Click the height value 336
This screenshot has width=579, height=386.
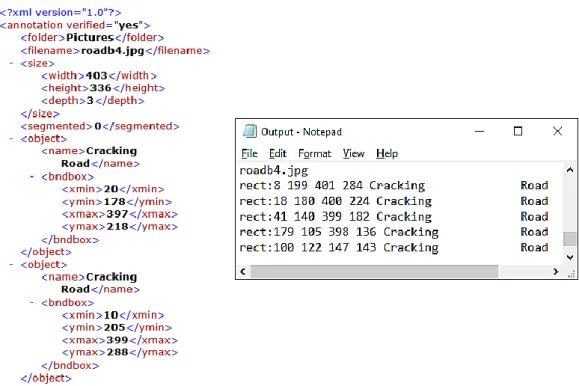click(100, 88)
